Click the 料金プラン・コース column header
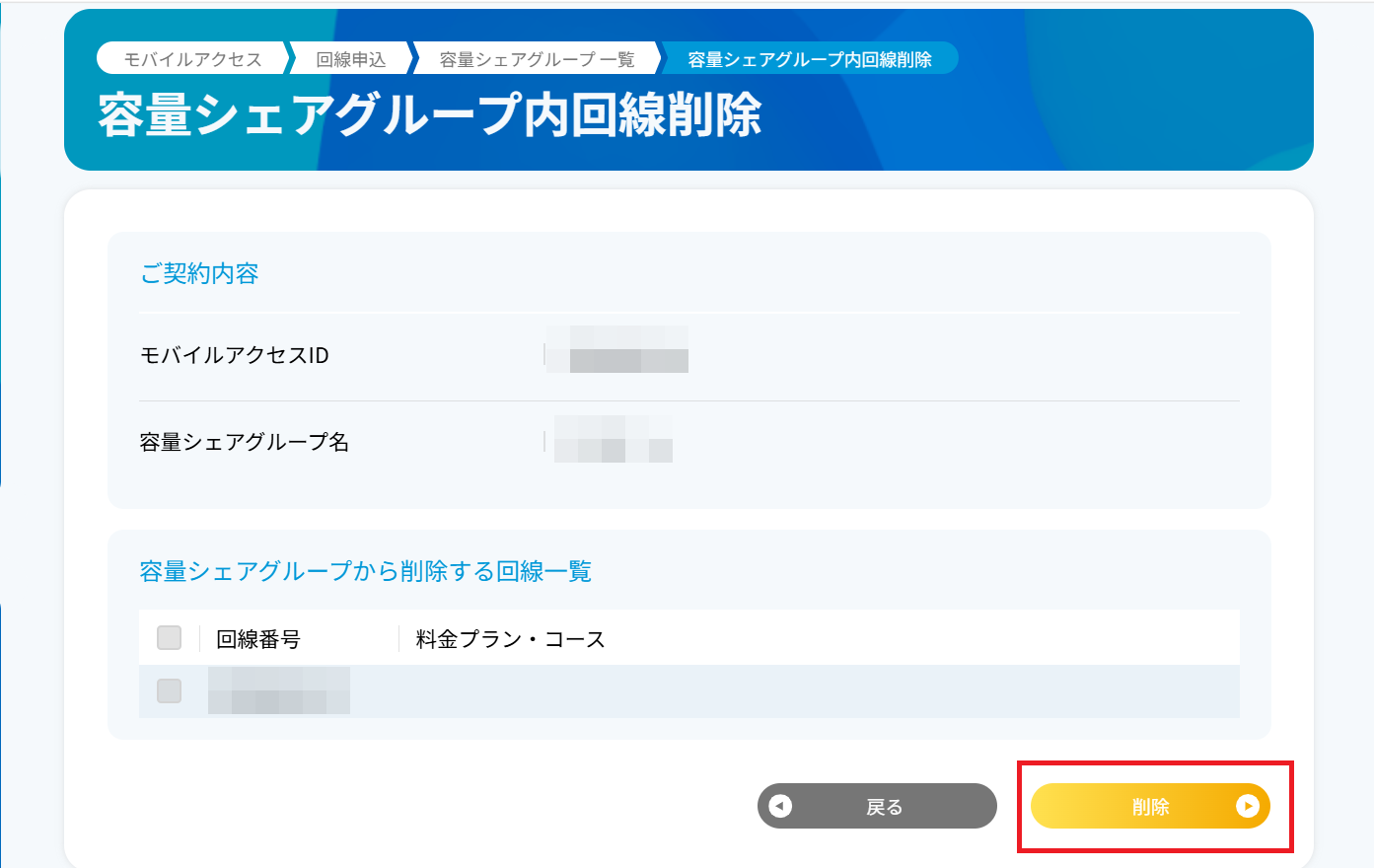The width and height of the screenshot is (1374, 868). click(x=510, y=639)
